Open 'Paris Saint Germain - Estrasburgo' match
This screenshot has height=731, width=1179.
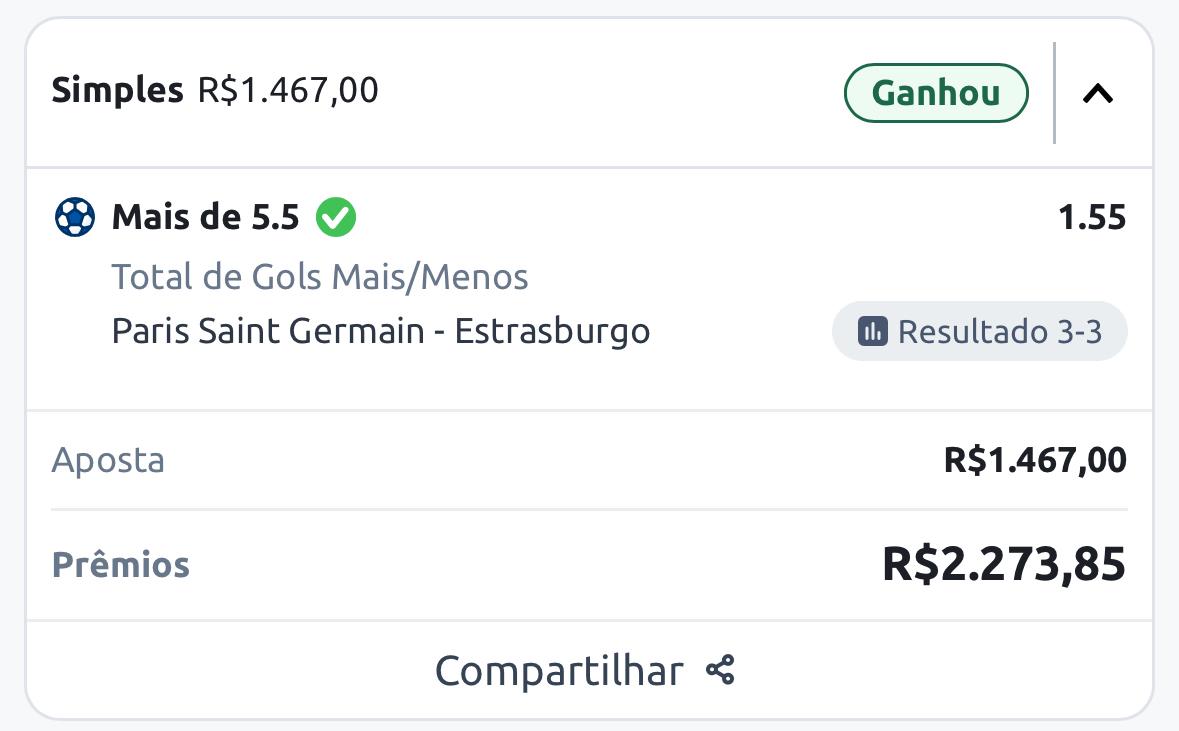381,331
